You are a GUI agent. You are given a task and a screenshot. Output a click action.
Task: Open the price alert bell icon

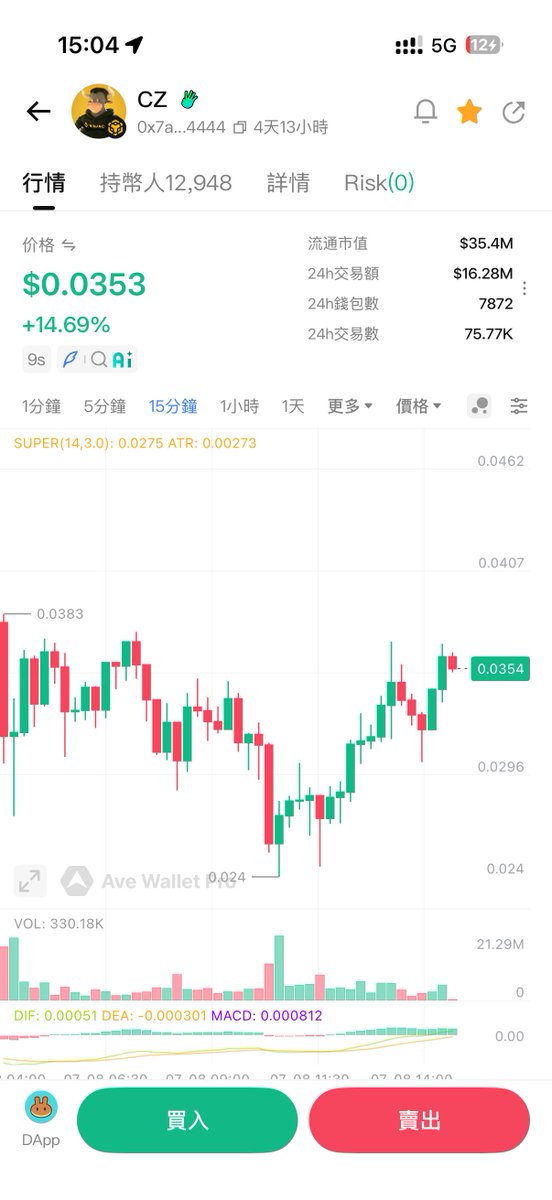pos(425,111)
